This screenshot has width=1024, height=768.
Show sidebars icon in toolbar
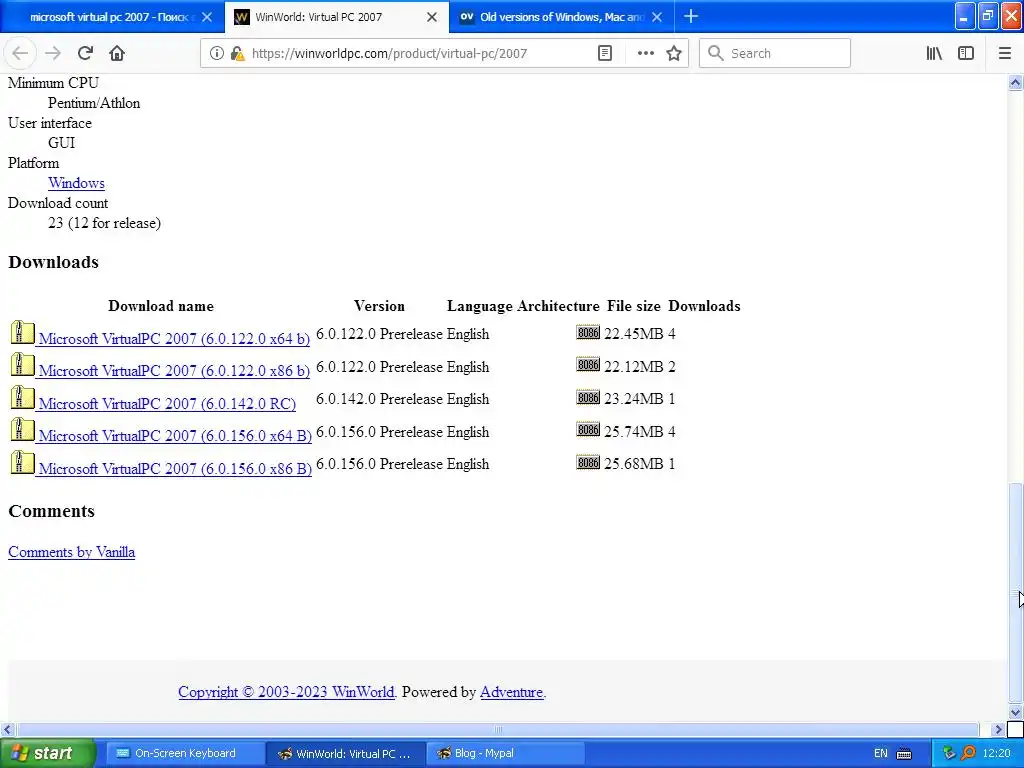pos(966,54)
